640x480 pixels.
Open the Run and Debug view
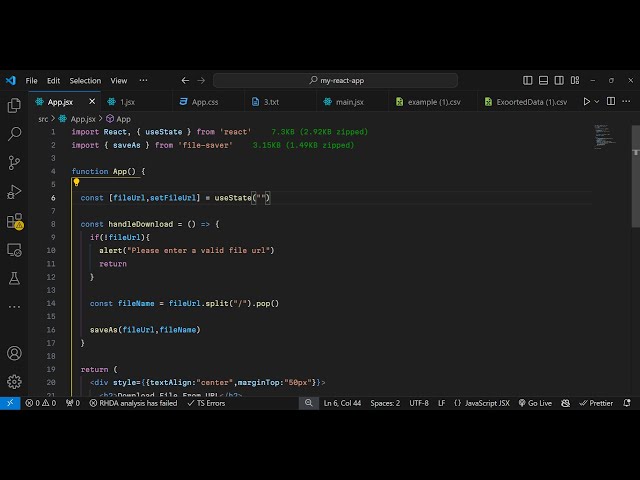point(14,191)
